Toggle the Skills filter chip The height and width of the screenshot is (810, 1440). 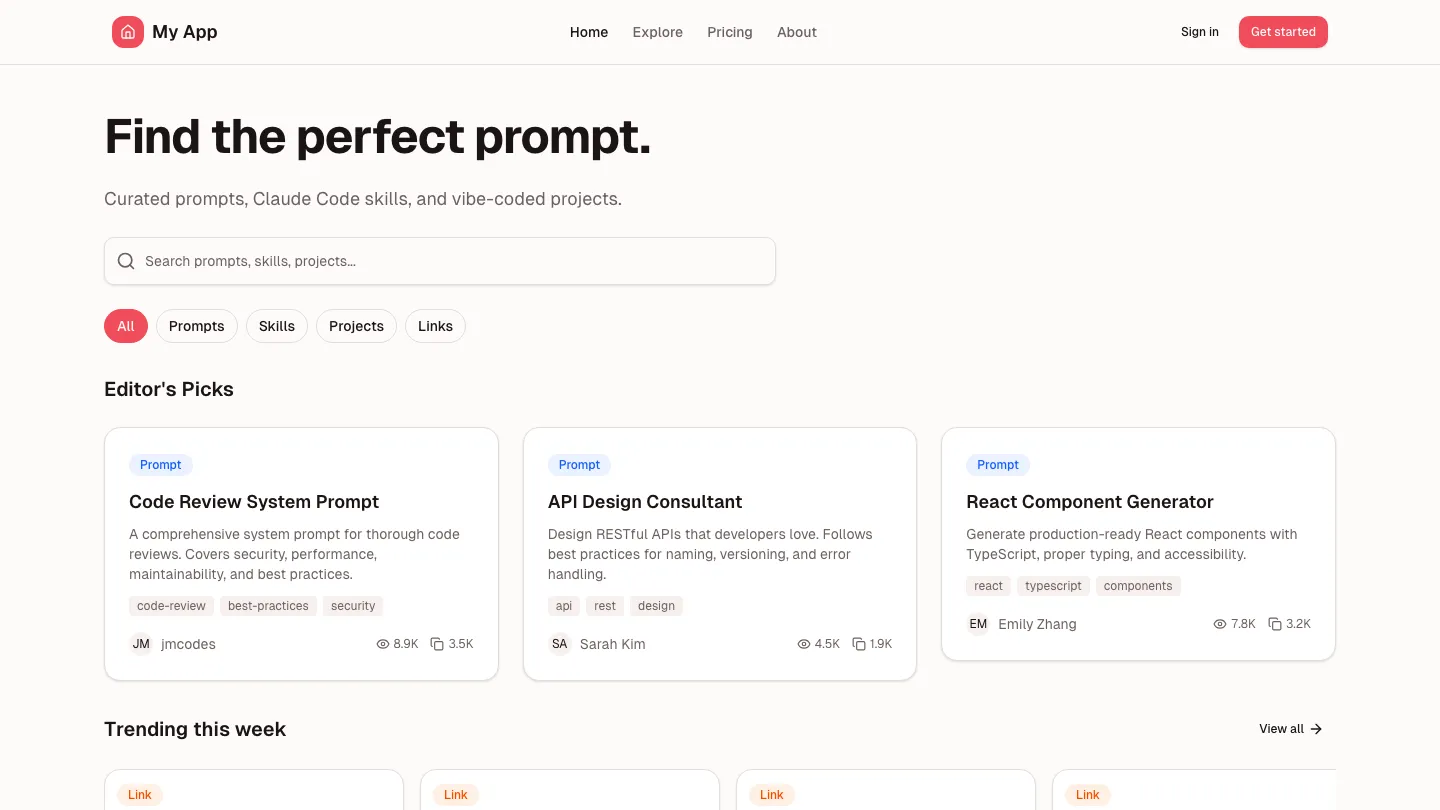(x=277, y=326)
